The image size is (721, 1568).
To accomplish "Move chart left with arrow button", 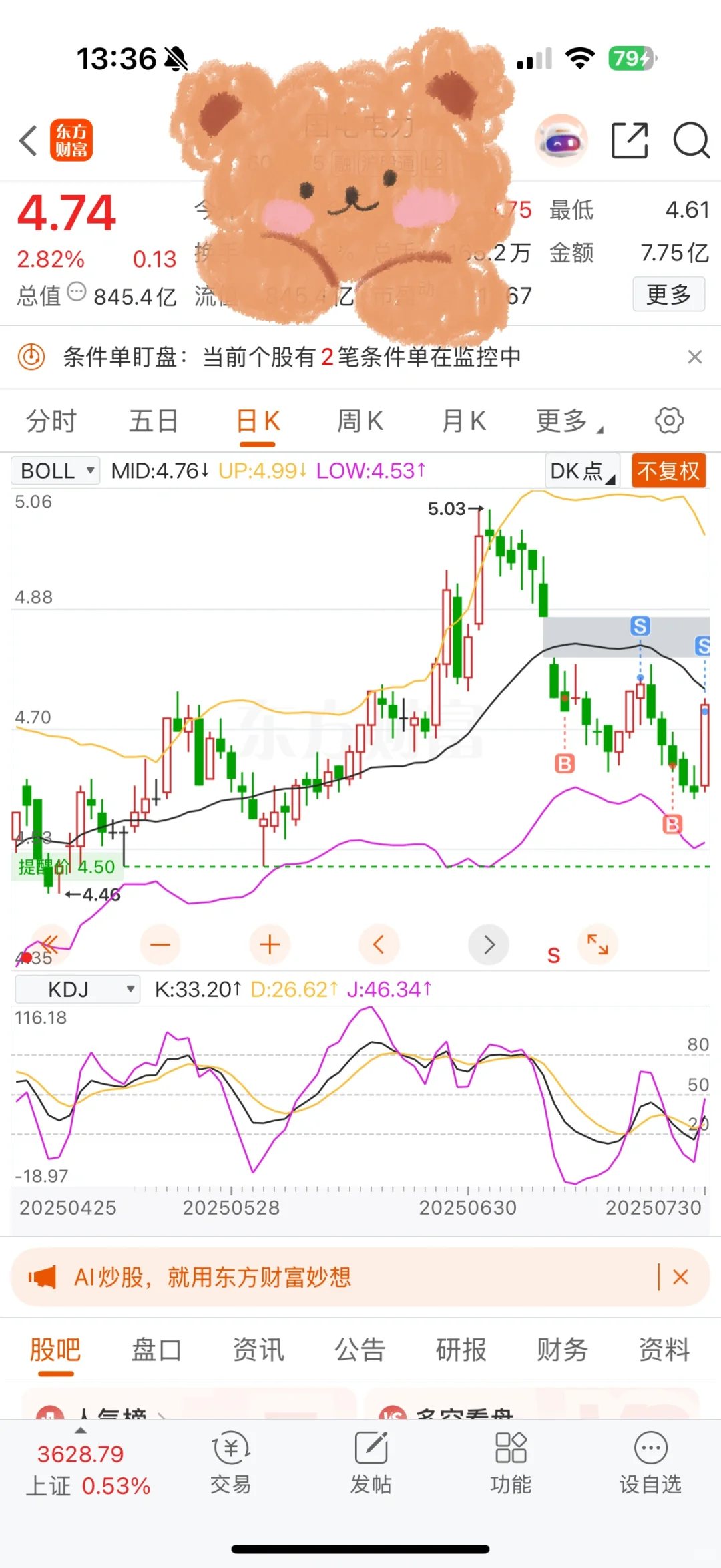I will [379, 944].
